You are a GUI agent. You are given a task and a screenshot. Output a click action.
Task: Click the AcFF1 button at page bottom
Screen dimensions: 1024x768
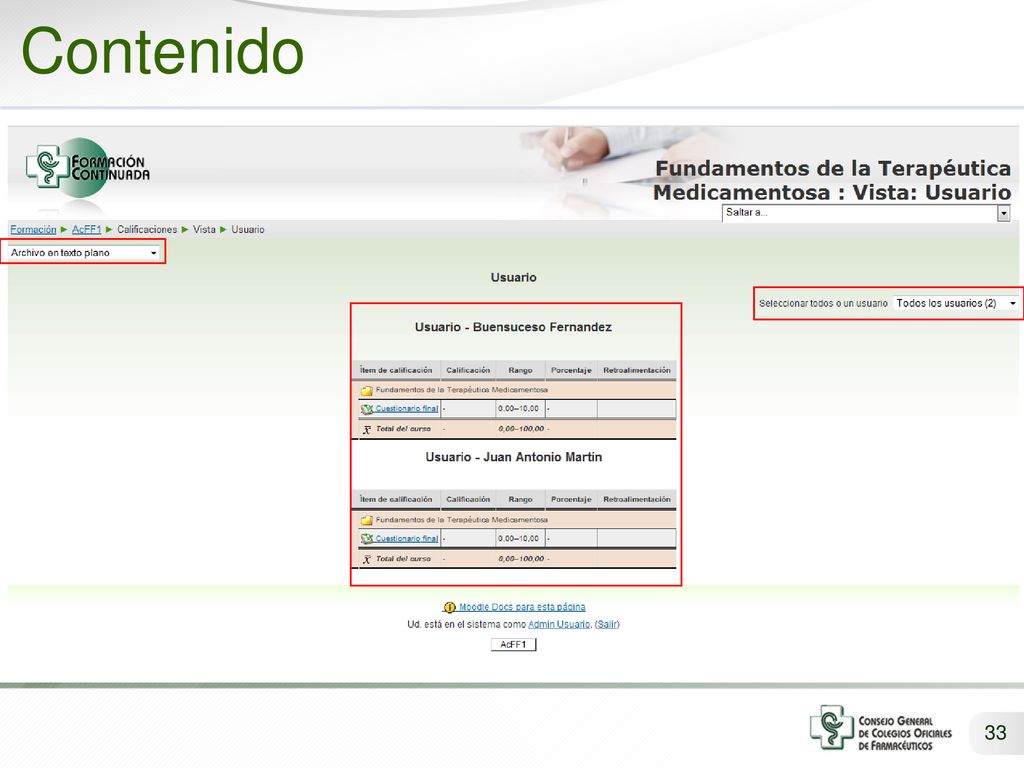pos(513,645)
